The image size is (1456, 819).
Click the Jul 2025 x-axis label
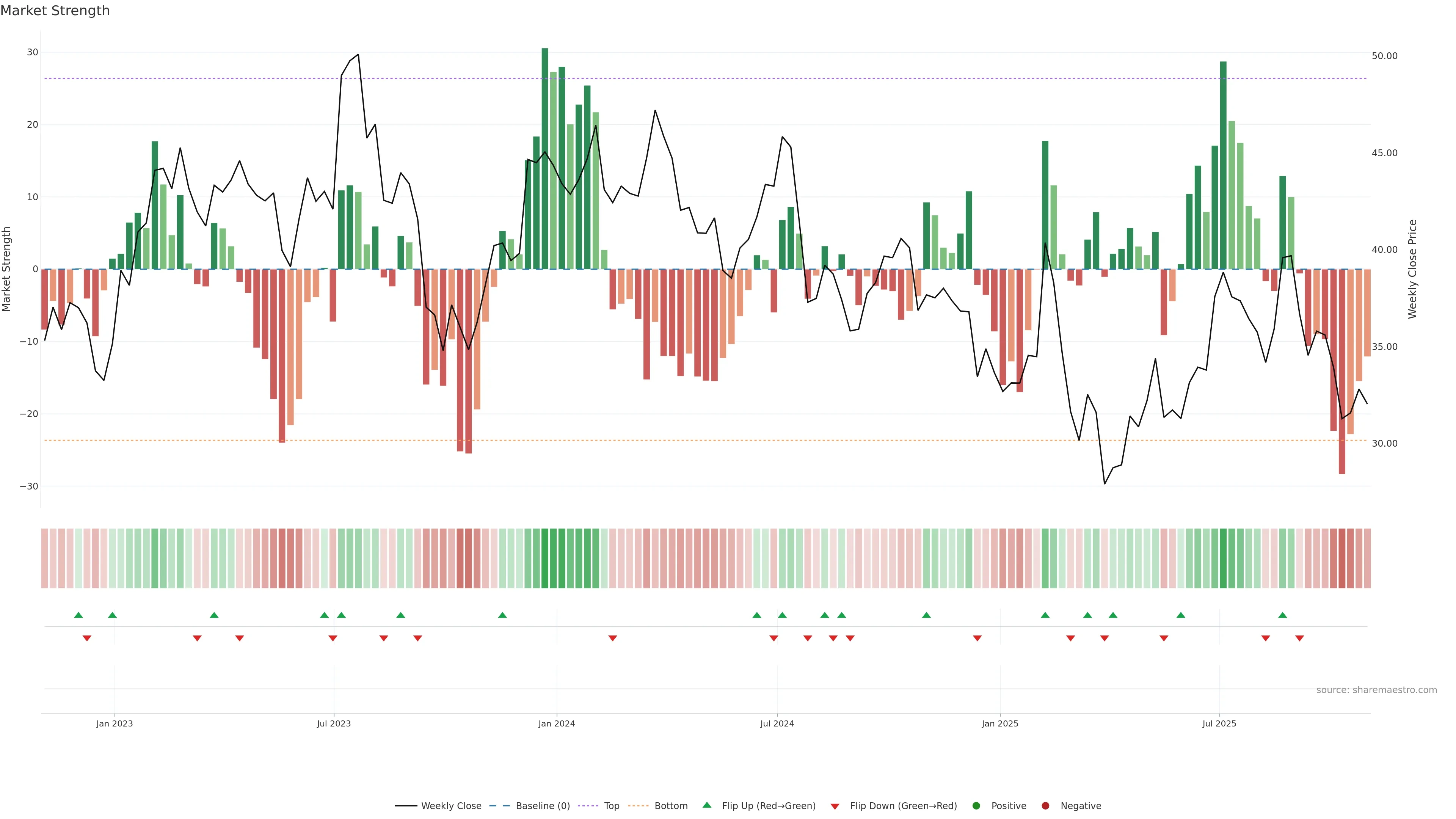pyautogui.click(x=1219, y=723)
